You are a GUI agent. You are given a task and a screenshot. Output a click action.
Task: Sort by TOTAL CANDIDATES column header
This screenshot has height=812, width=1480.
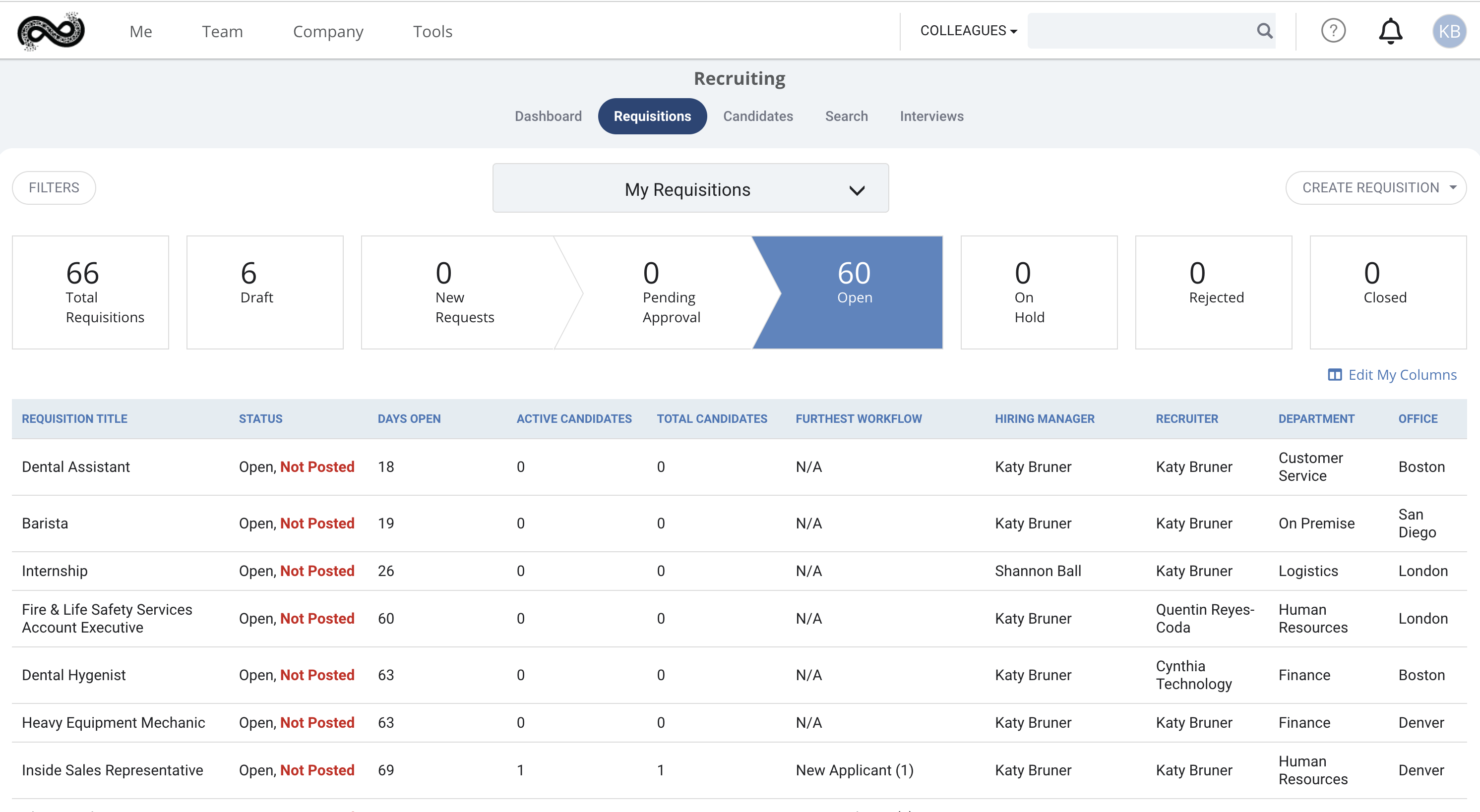click(712, 418)
